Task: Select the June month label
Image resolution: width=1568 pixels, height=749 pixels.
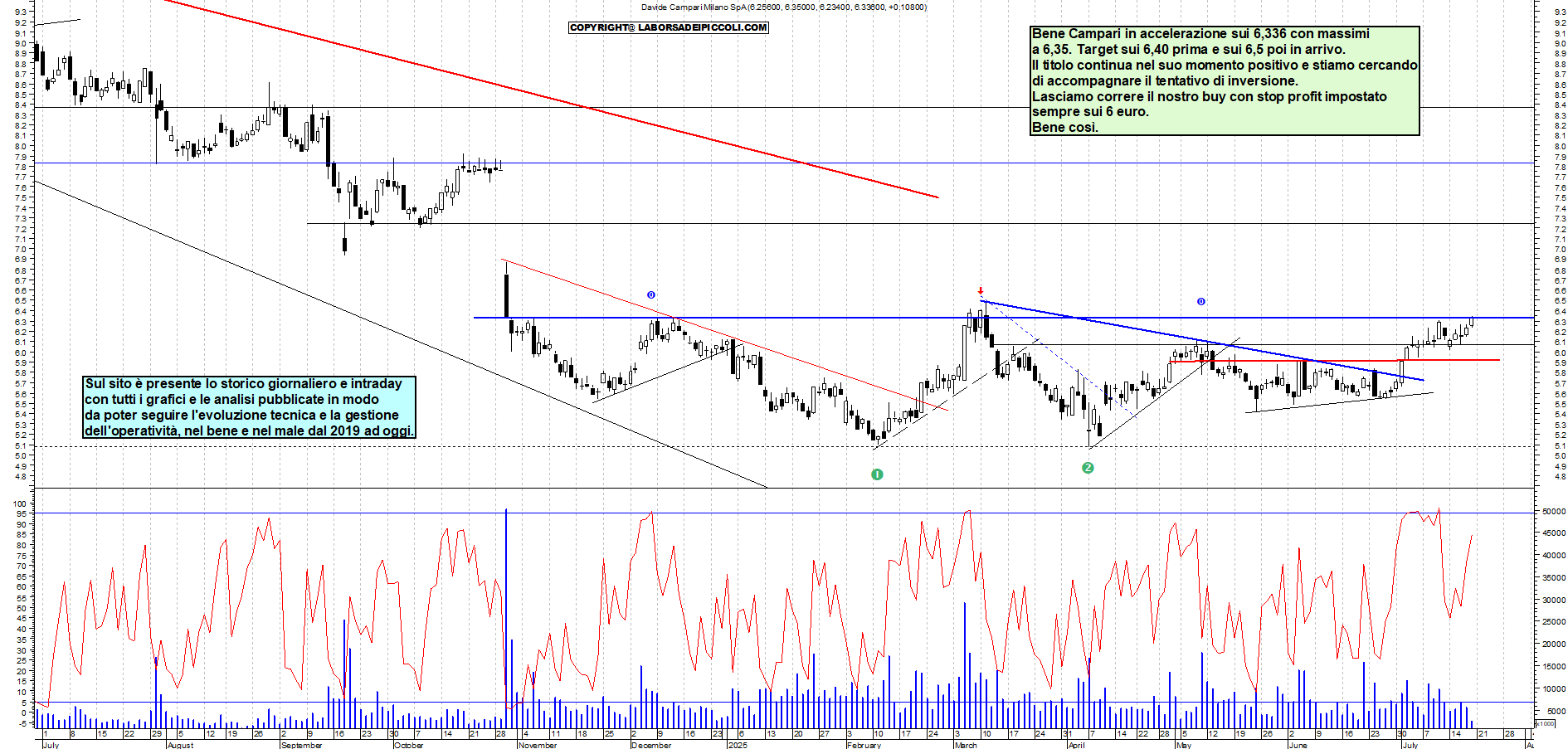Action: (x=1298, y=745)
